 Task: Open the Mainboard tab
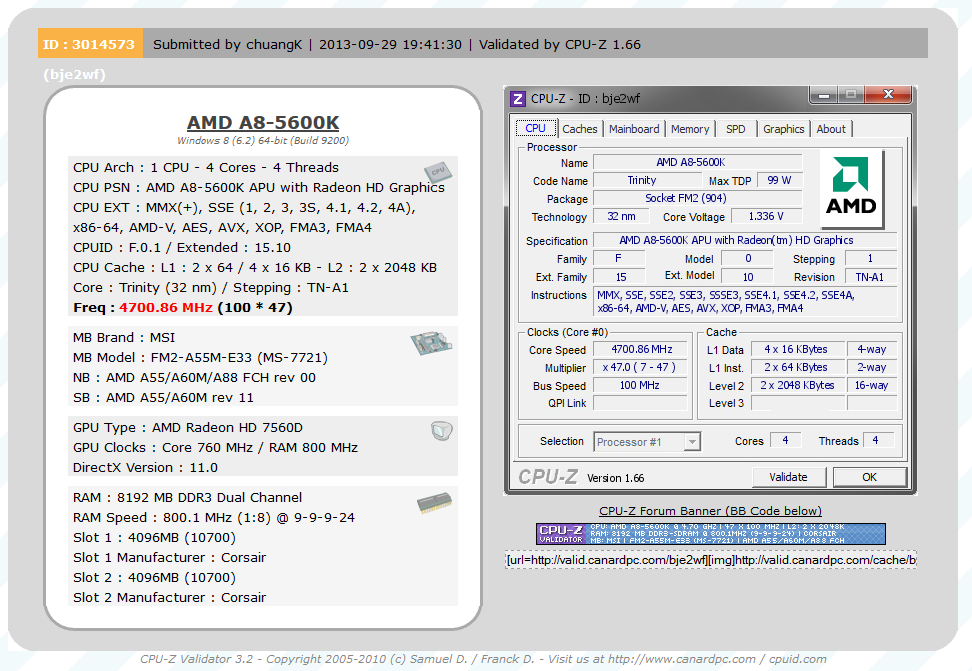[x=634, y=128]
